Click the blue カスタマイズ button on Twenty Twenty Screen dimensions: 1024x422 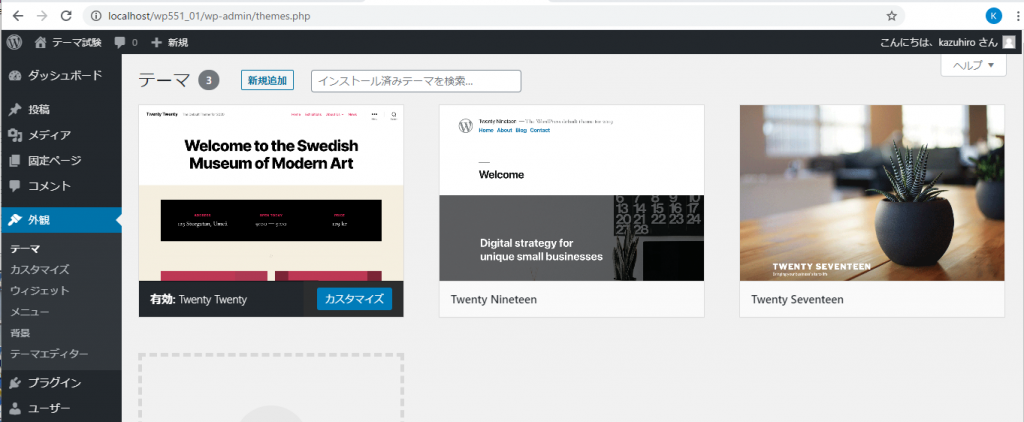pos(354,298)
